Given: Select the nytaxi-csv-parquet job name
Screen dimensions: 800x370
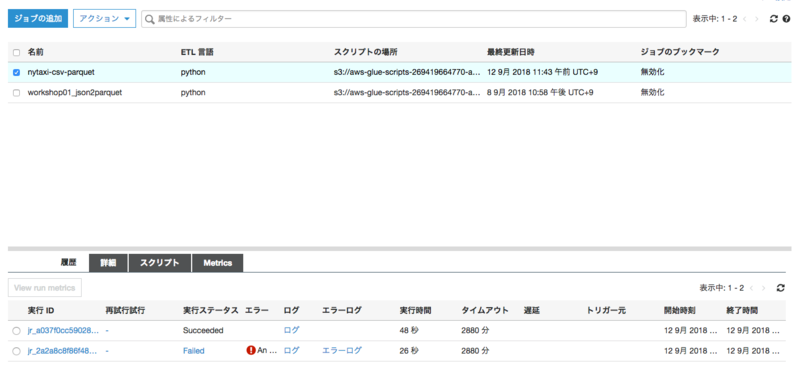Looking at the screenshot, I should point(61,72).
